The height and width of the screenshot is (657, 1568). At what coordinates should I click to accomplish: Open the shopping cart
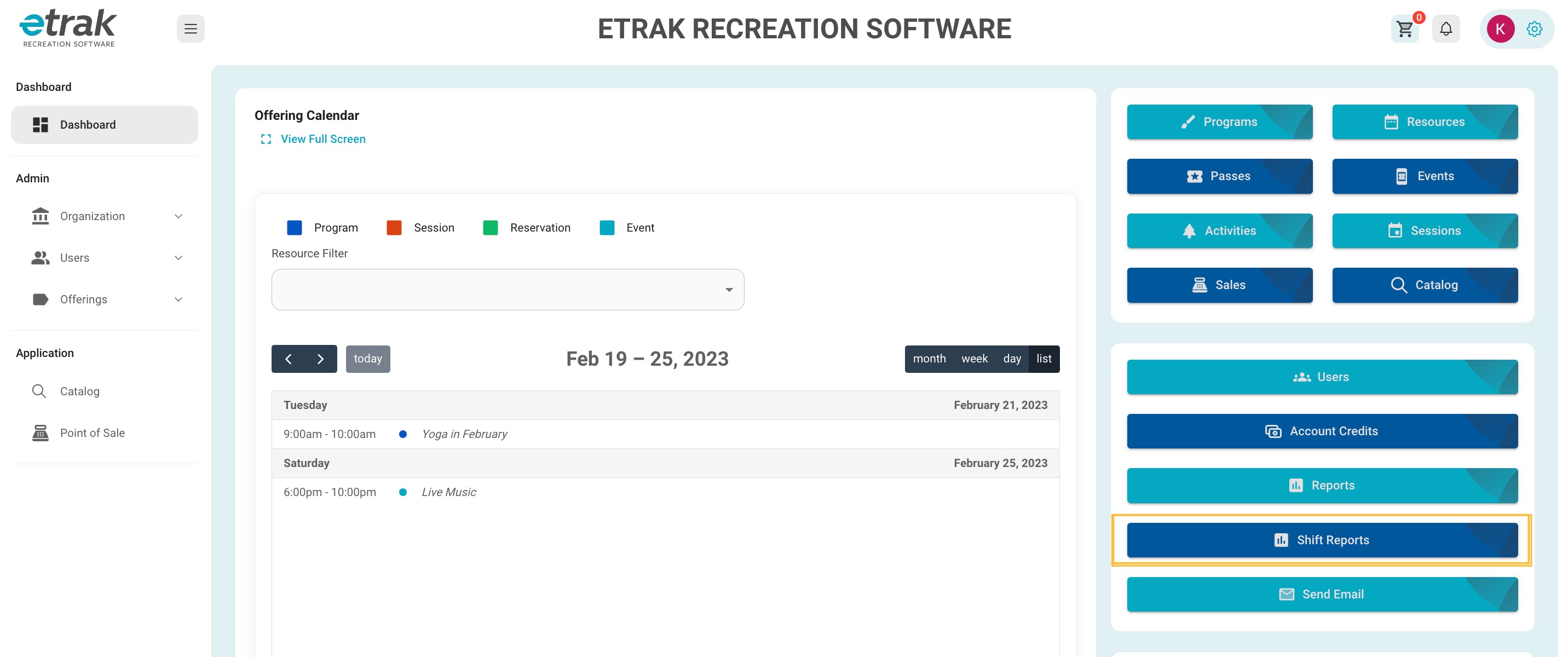[1405, 28]
